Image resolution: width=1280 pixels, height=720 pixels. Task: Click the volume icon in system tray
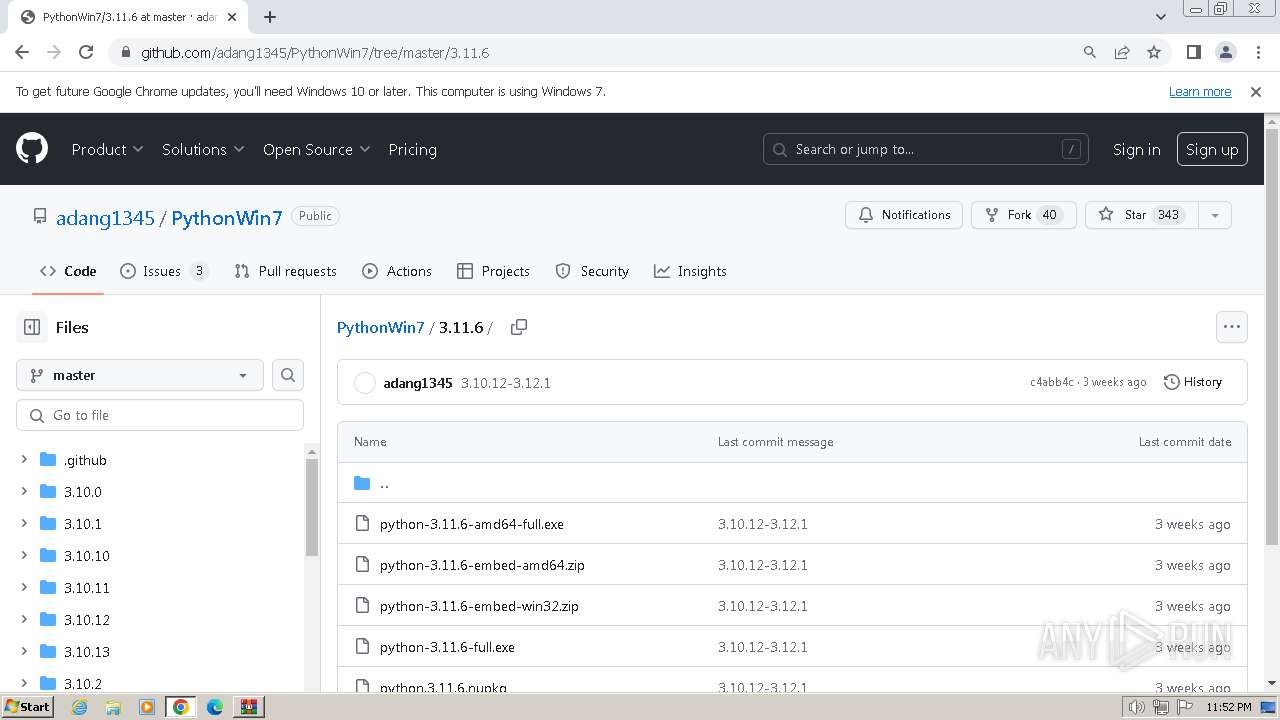pyautogui.click(x=1136, y=707)
